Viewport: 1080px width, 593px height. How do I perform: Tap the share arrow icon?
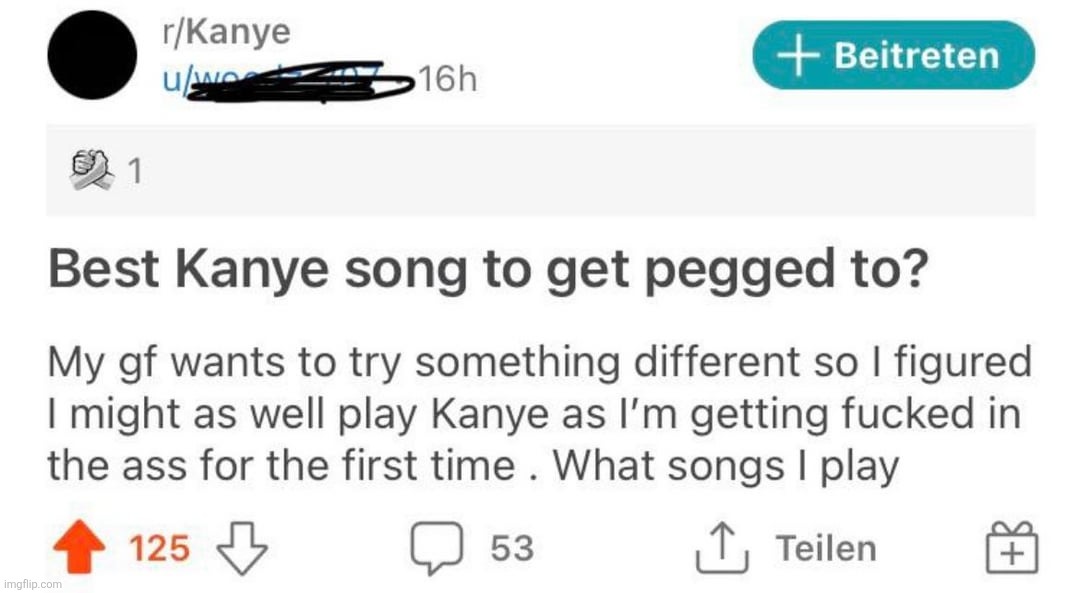coord(722,548)
